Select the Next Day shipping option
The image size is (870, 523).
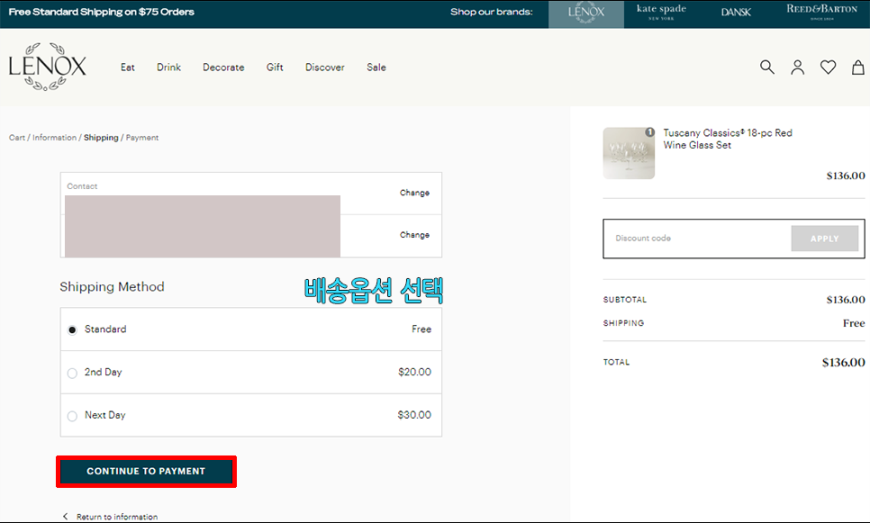(72, 416)
